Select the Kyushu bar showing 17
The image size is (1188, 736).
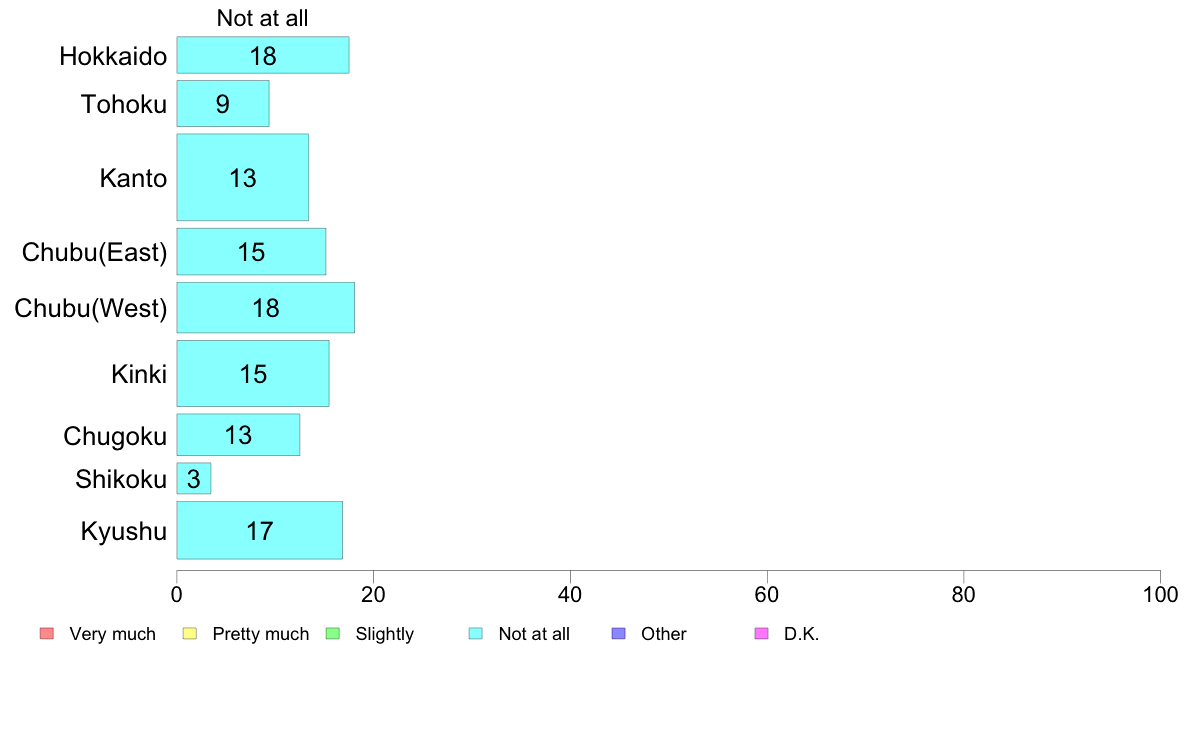click(x=259, y=530)
